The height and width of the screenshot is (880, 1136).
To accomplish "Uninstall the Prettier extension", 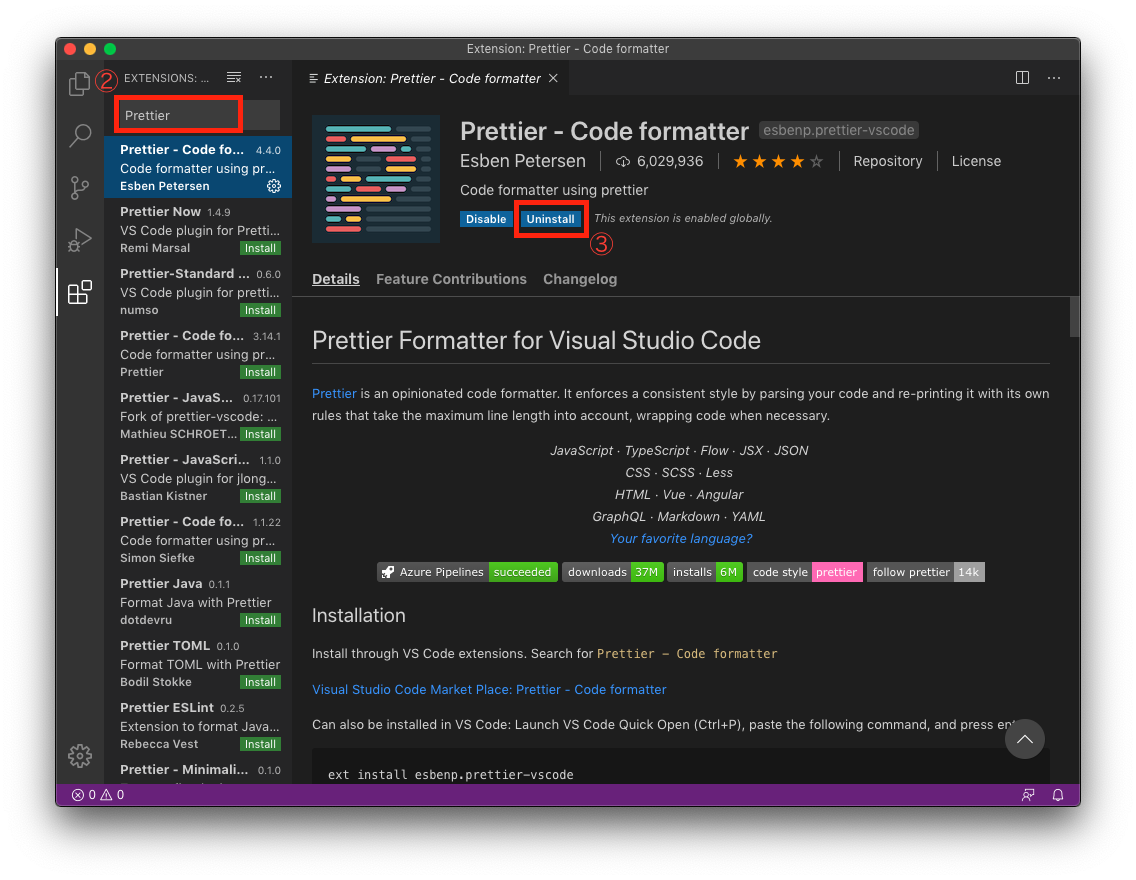I will coord(551,219).
